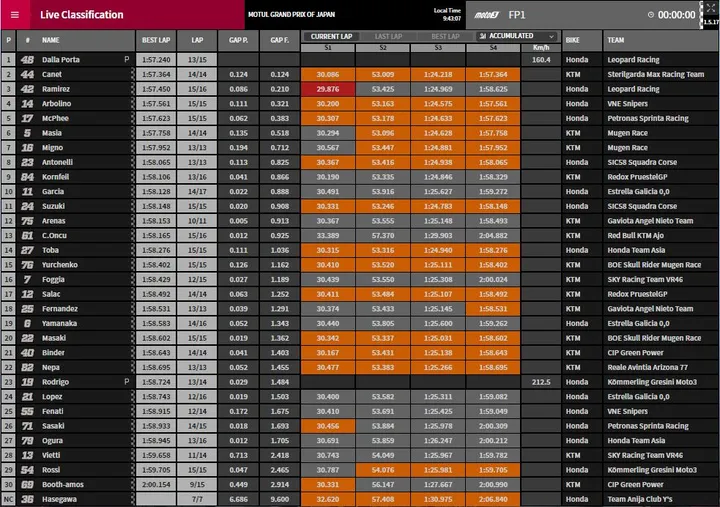
Task: Click rider number 69 badge
Action: [27, 484]
